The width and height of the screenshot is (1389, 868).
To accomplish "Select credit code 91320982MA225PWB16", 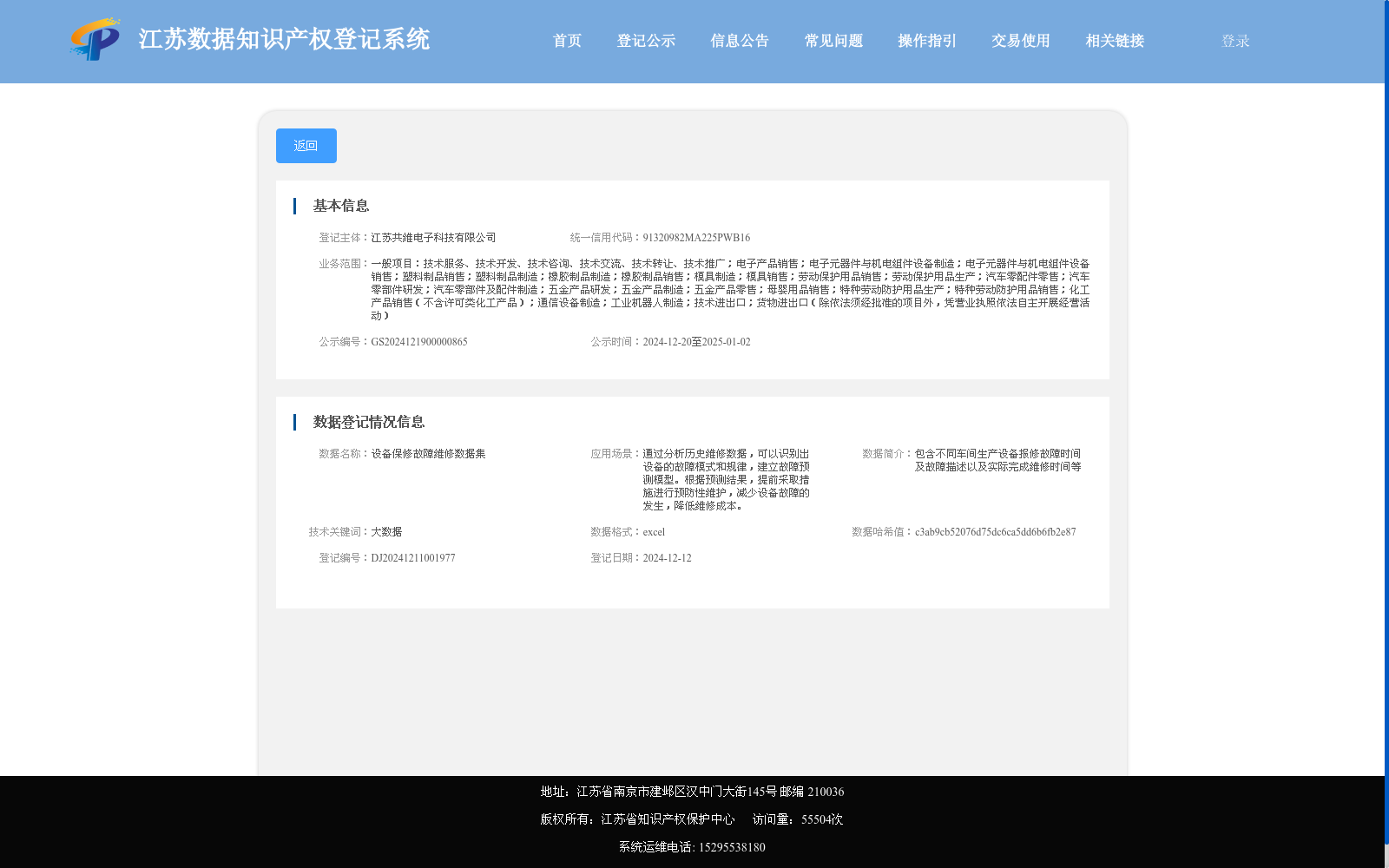I will (696, 238).
